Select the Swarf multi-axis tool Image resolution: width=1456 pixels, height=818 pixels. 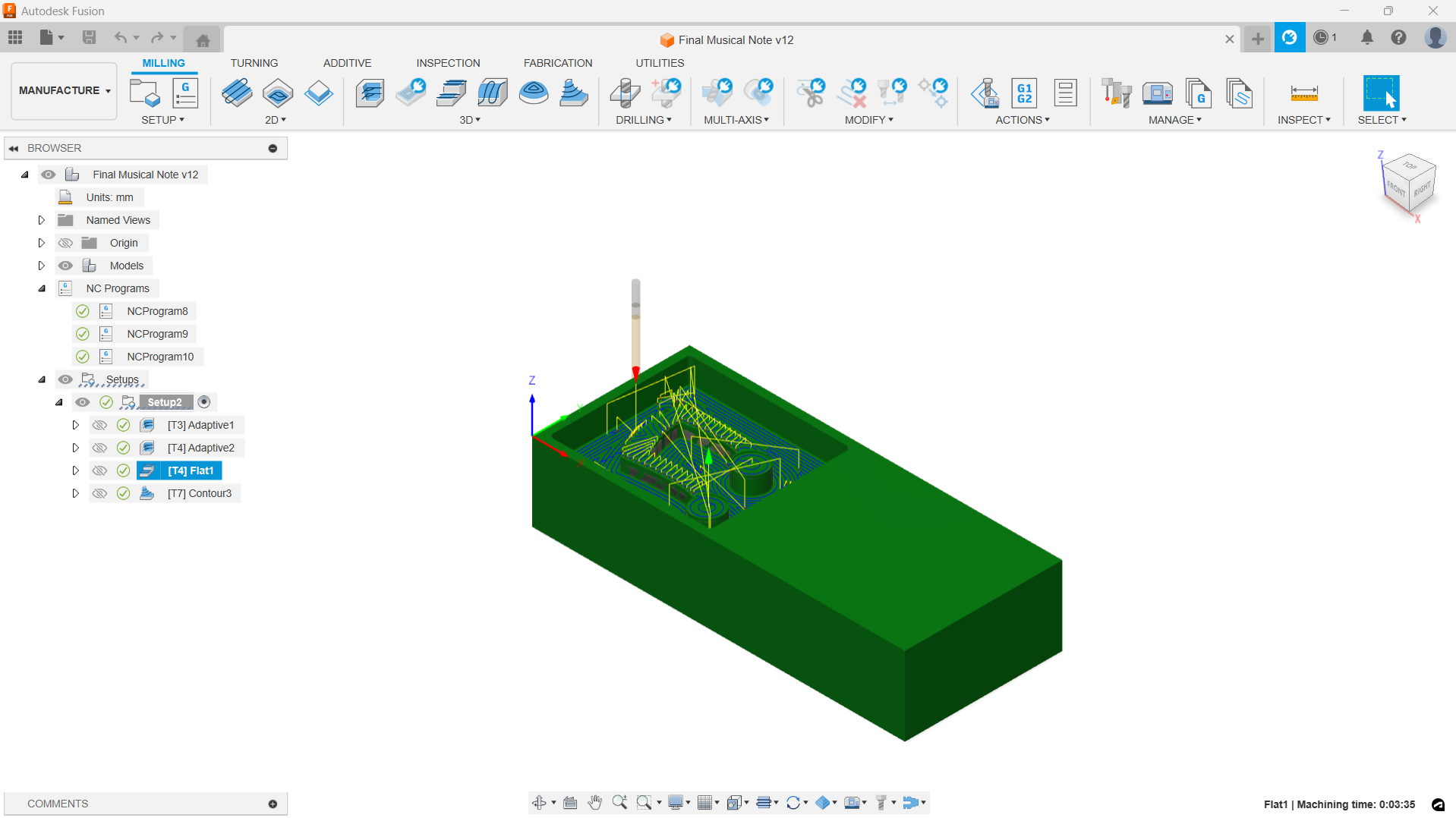click(717, 93)
